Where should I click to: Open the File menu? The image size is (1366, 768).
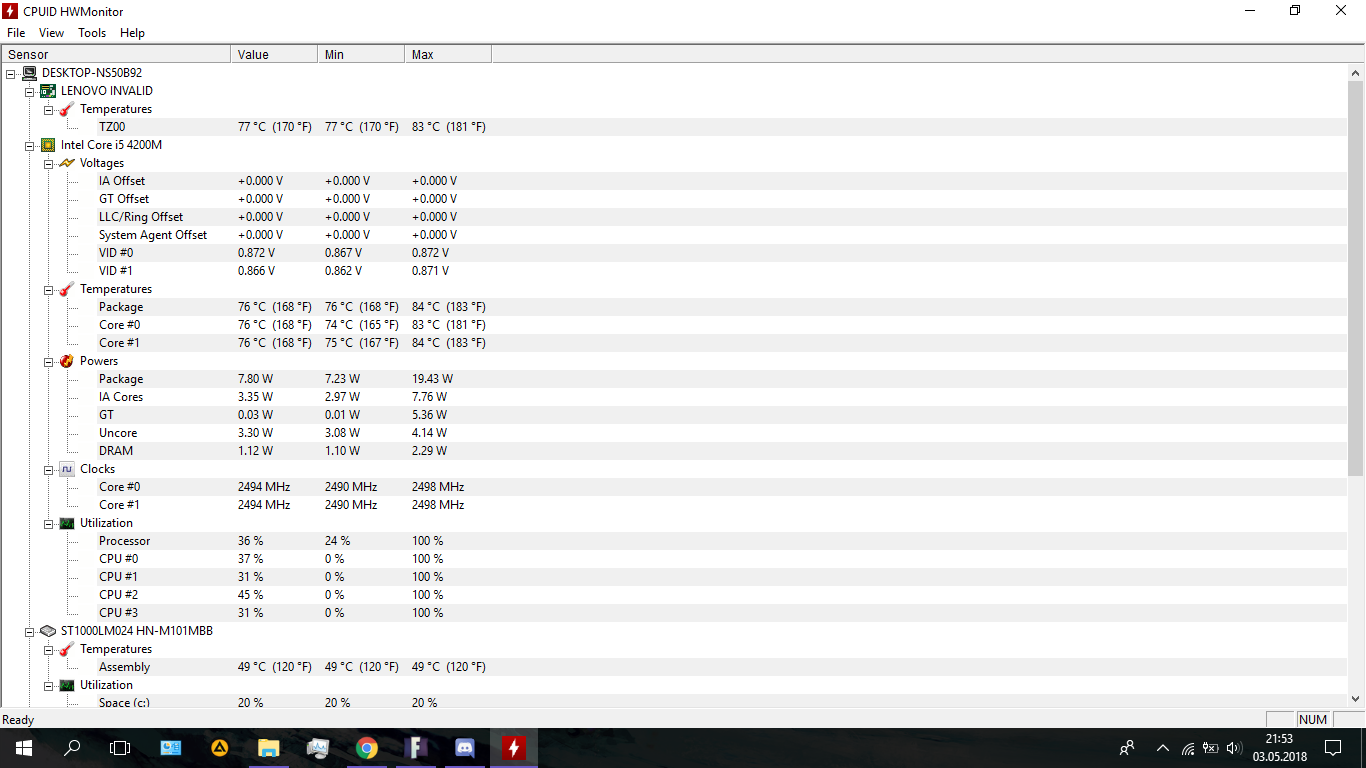coord(16,33)
